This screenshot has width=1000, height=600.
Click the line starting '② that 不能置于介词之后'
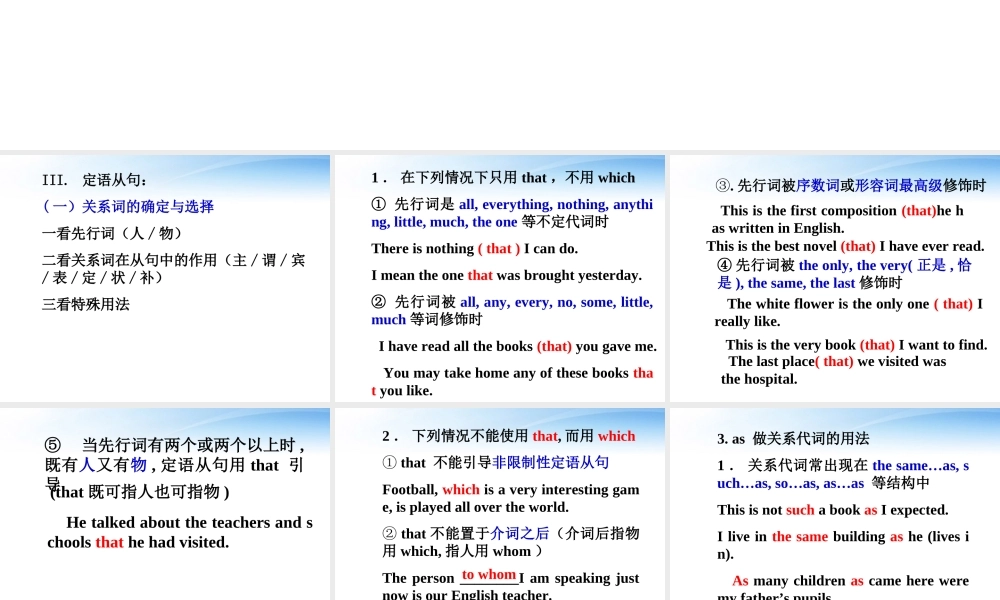tap(511, 542)
